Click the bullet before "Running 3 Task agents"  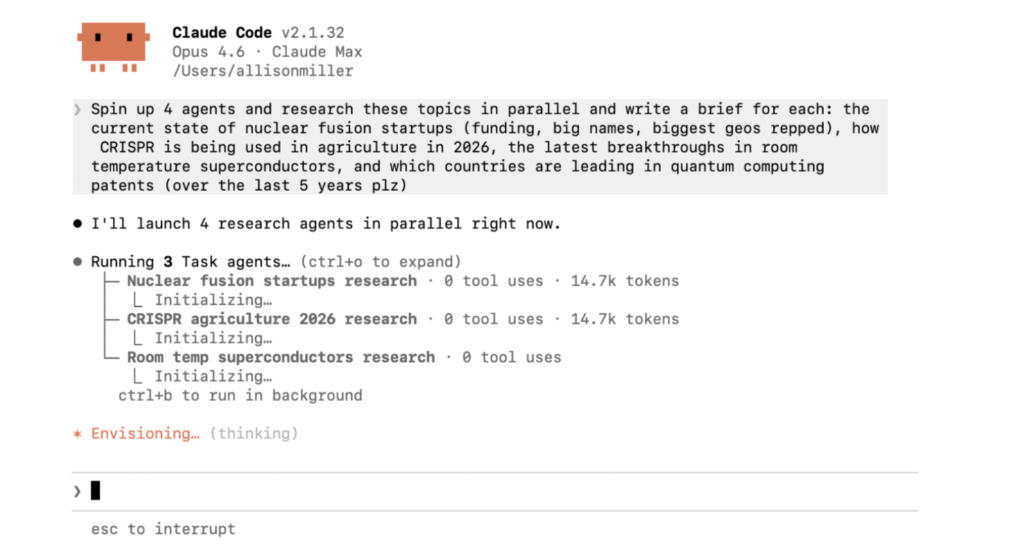77,262
